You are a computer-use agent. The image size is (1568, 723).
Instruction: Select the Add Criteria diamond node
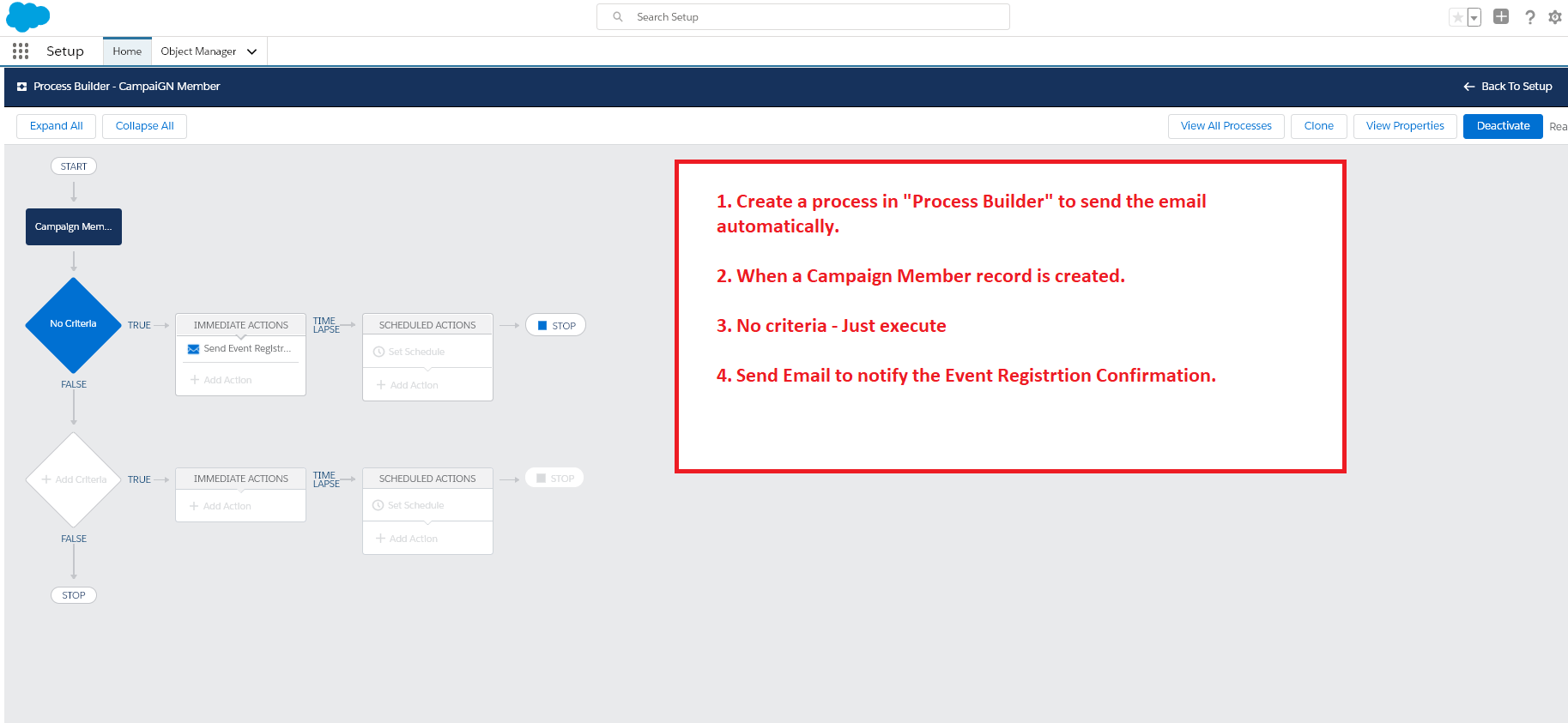tap(74, 479)
